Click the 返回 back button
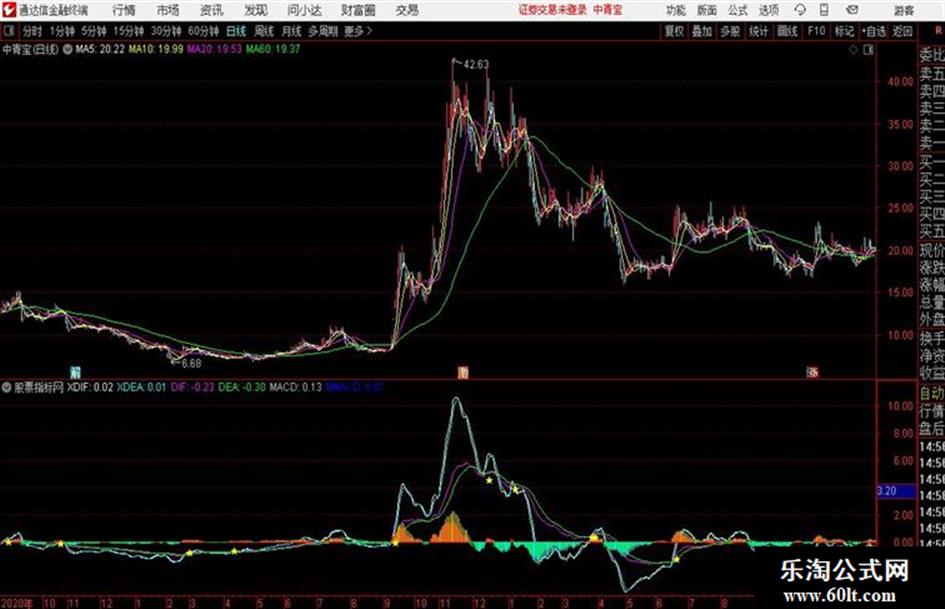Screen dimensions: 945x609 (902, 31)
